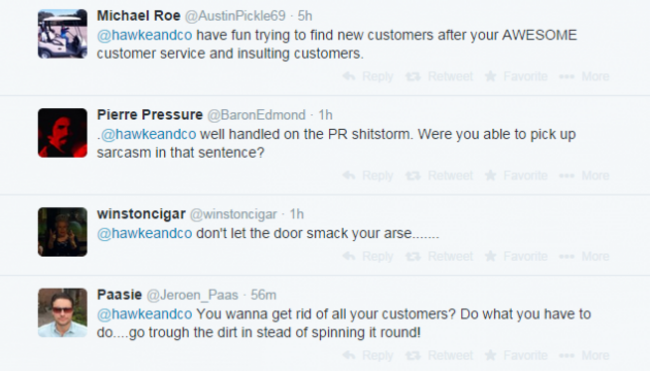
Task: Retweet Paasie's tweet
Action: (439, 356)
